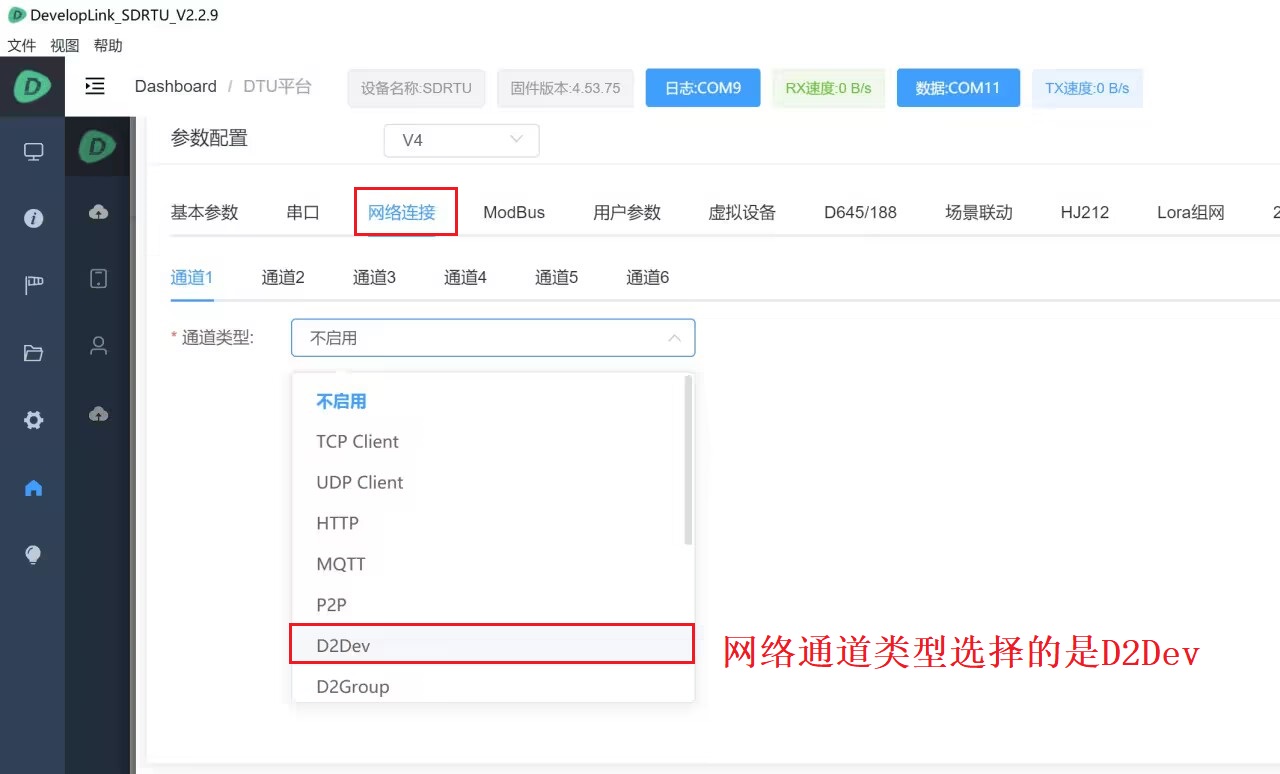Open the 视图 menu

[65, 46]
